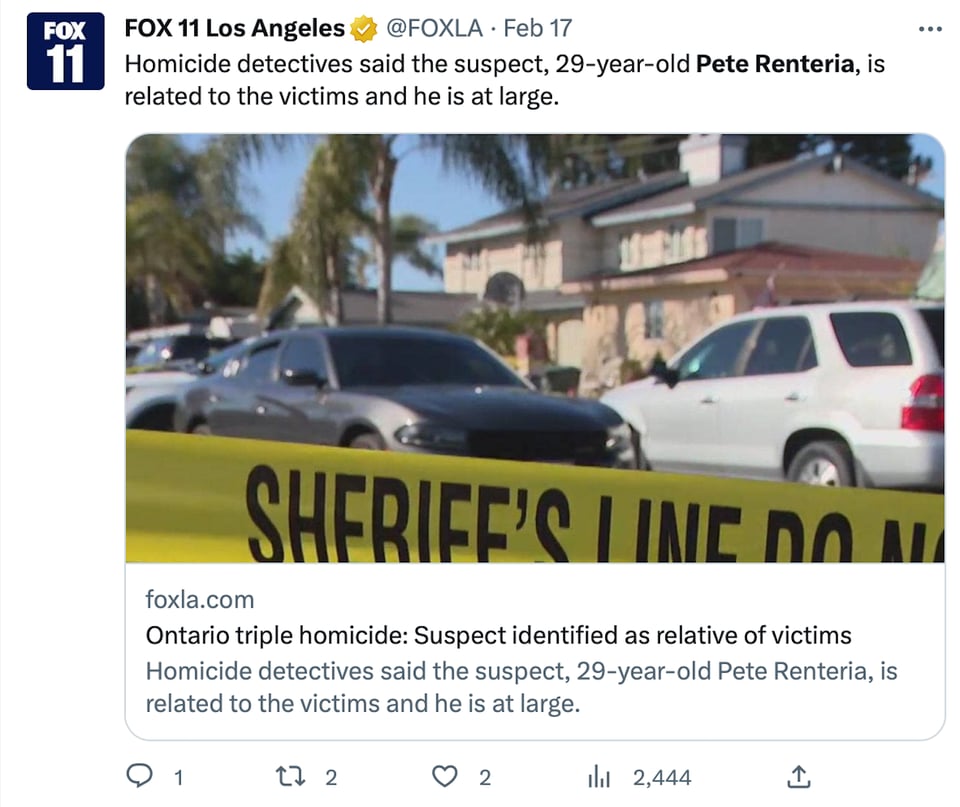Click the like count beside heart
960x807 pixels.
click(485, 778)
